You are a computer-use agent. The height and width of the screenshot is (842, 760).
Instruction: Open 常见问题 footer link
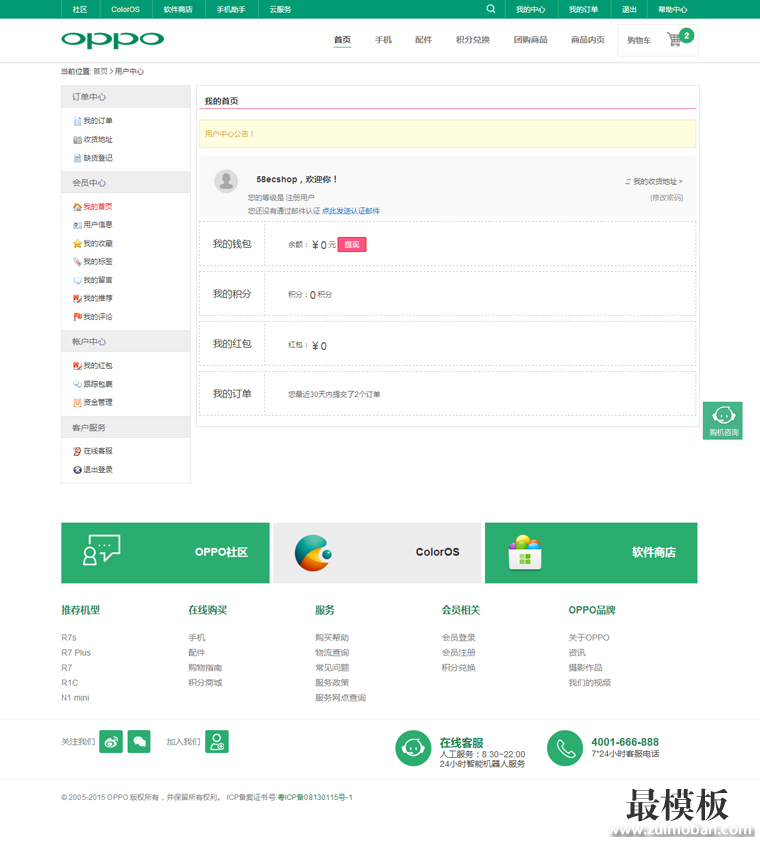click(332, 667)
